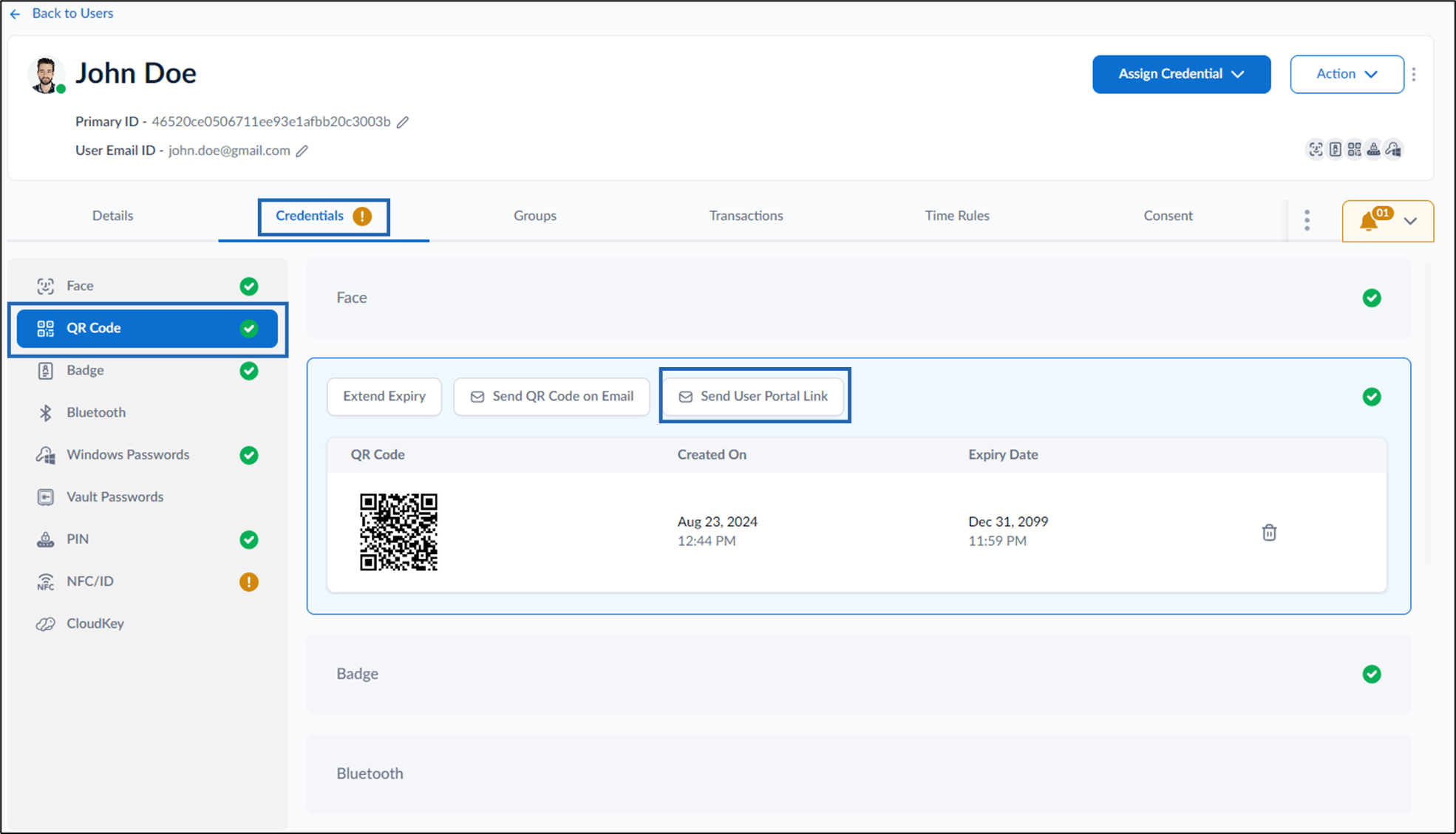Click Send QR Code on Email

[551, 397]
